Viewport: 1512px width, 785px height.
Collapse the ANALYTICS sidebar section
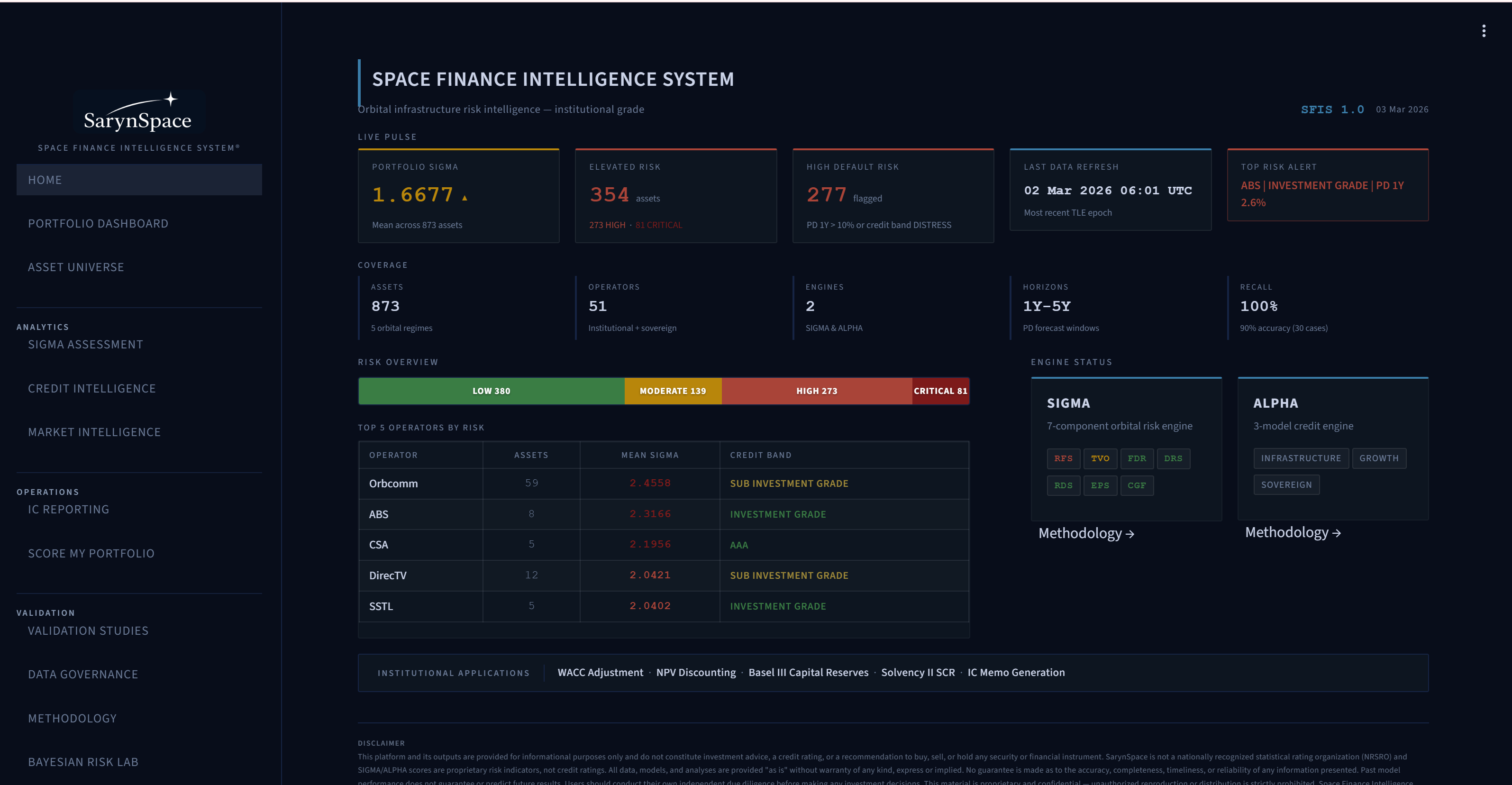42,327
